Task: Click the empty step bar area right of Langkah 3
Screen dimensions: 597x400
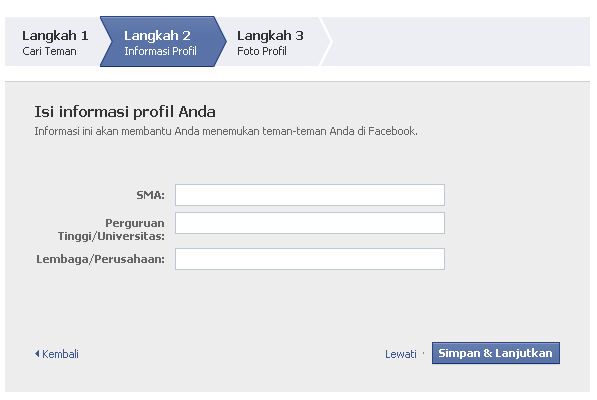Action: 461,41
